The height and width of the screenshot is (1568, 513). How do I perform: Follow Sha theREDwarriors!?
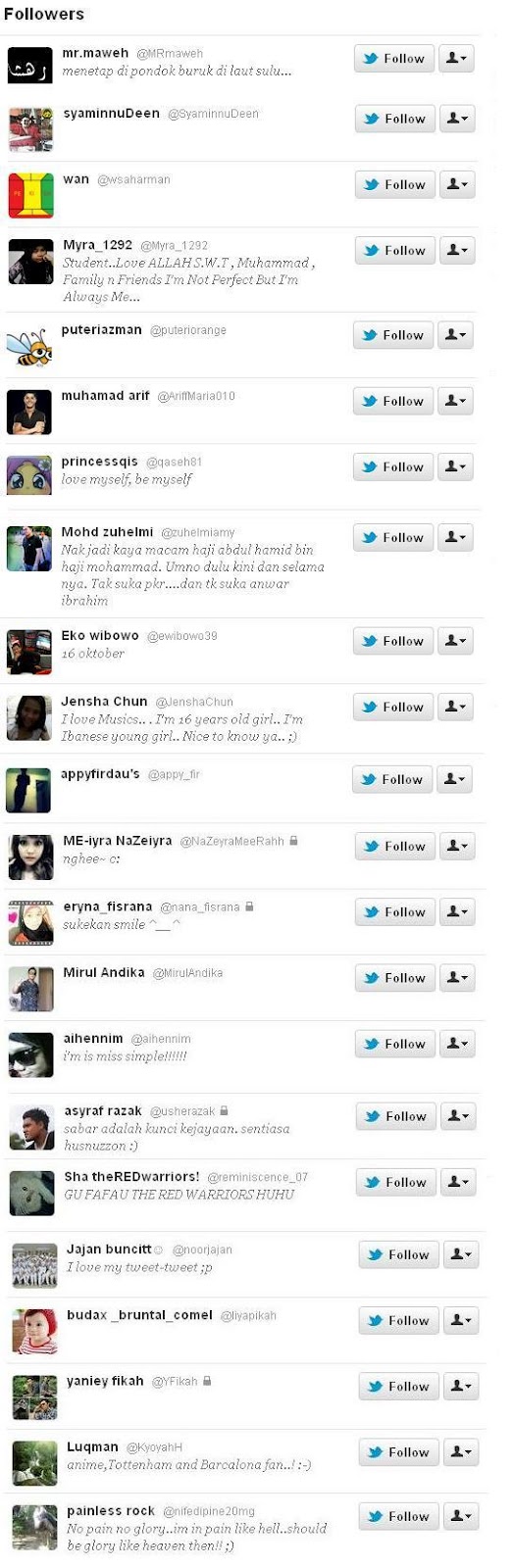[394, 1182]
